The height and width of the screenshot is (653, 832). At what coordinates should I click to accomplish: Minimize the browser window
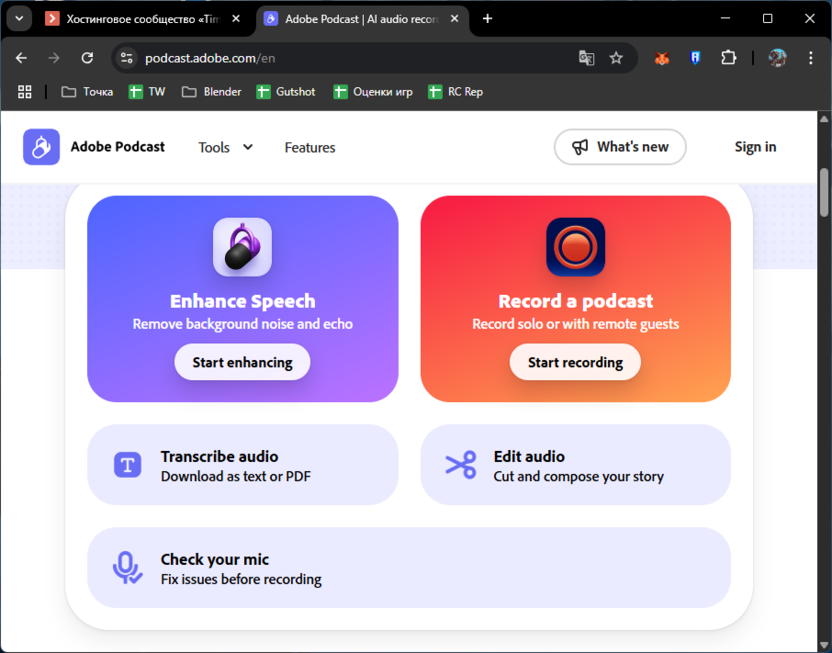725,19
